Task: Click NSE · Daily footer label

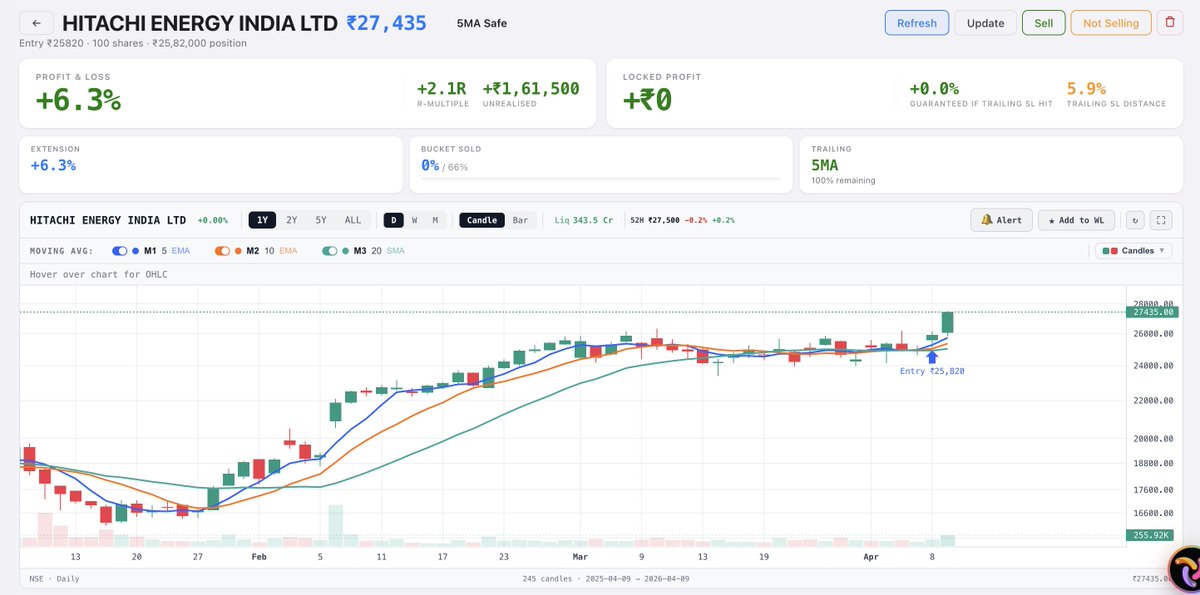Action: tap(55, 578)
